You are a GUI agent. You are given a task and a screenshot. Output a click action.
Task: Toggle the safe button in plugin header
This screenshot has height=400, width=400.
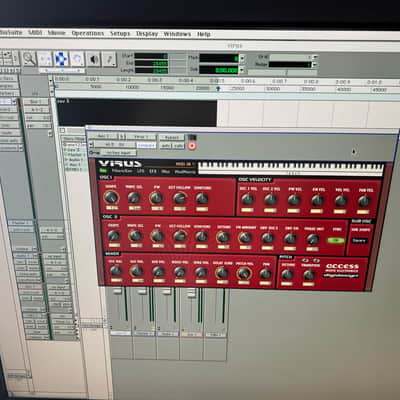coord(178,146)
